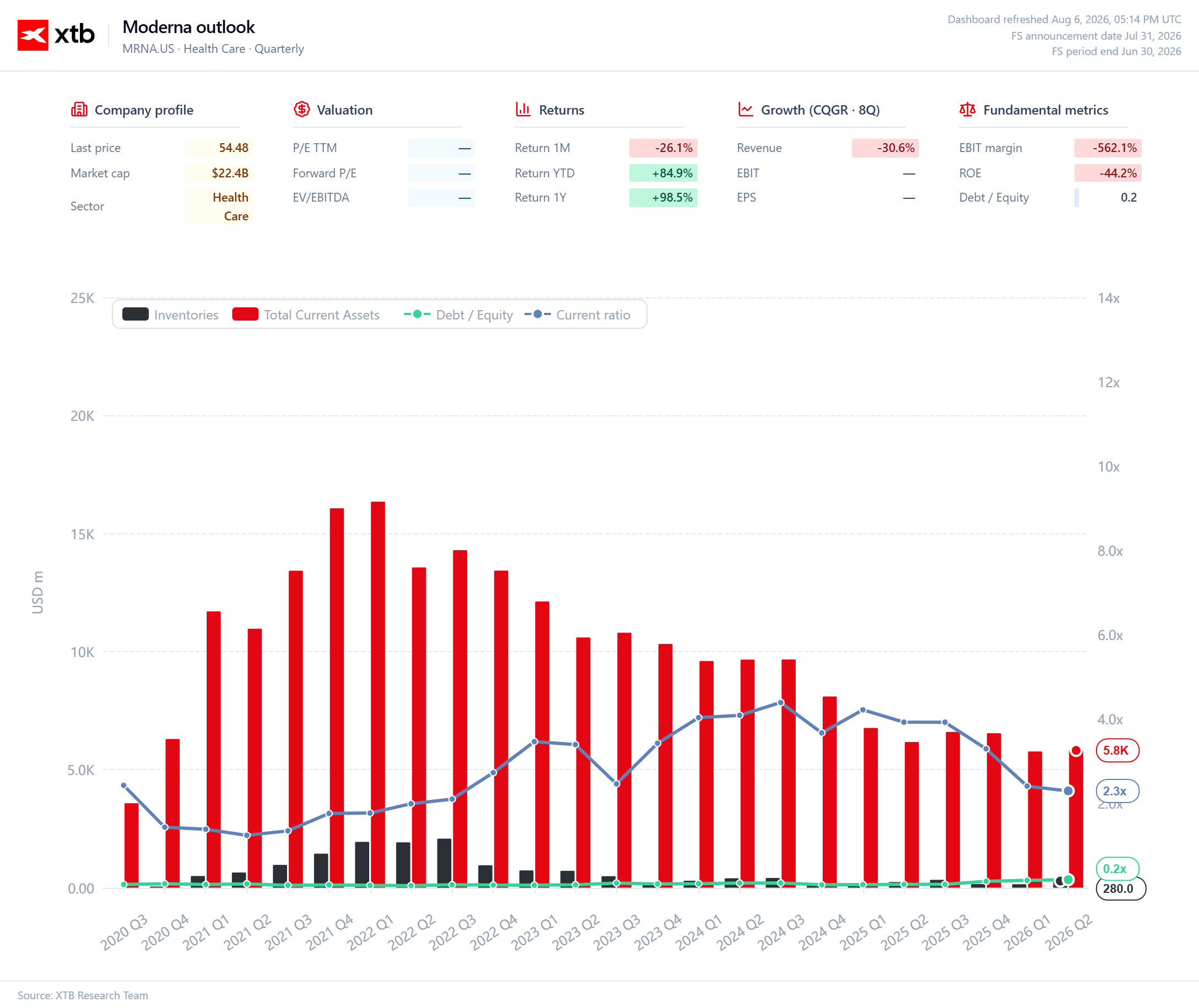This screenshot has height=1008, width=1199.
Task: Toggle the Debt / Equity legend entry
Action: 458,315
